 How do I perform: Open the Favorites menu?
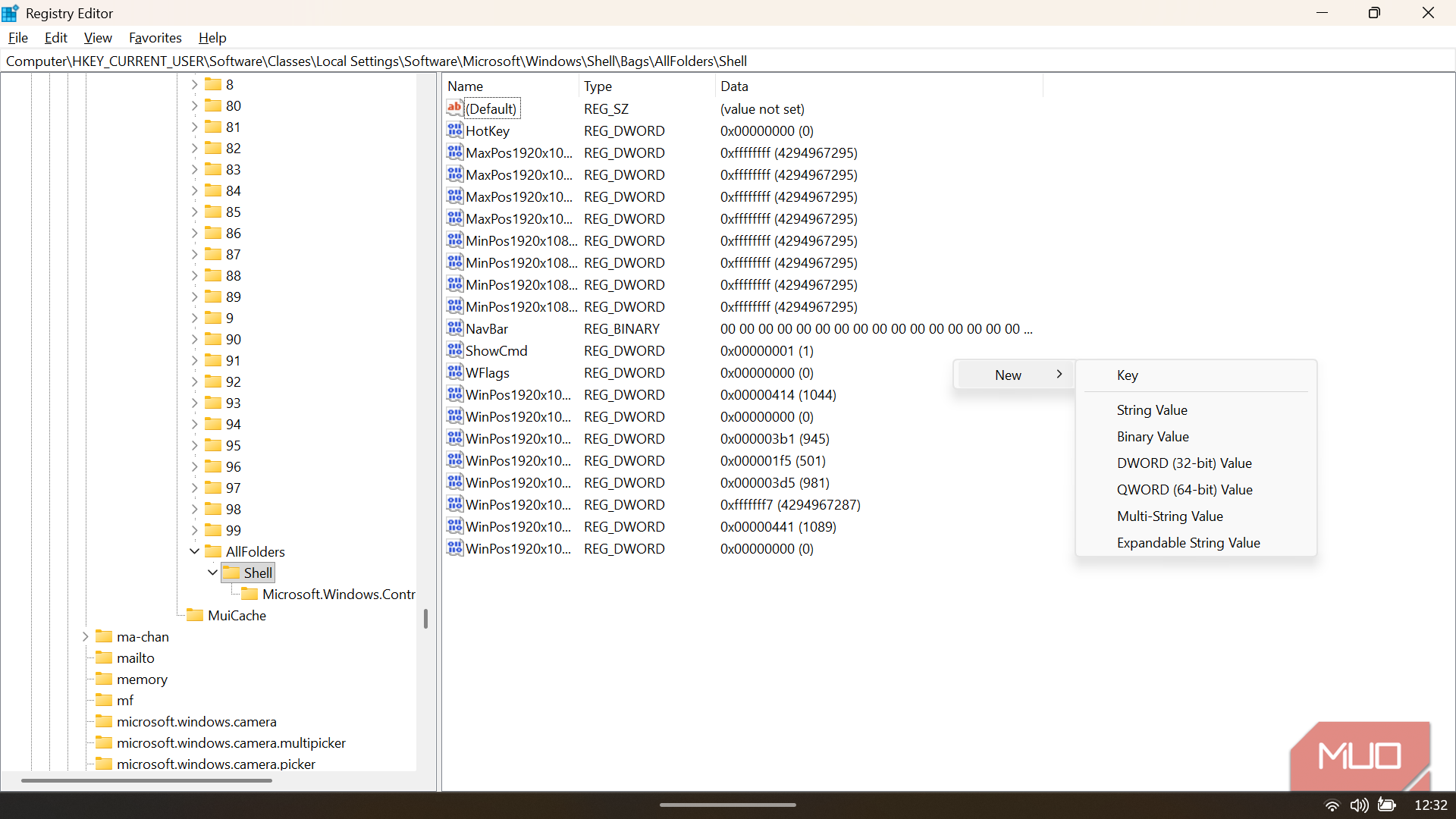[x=155, y=38]
